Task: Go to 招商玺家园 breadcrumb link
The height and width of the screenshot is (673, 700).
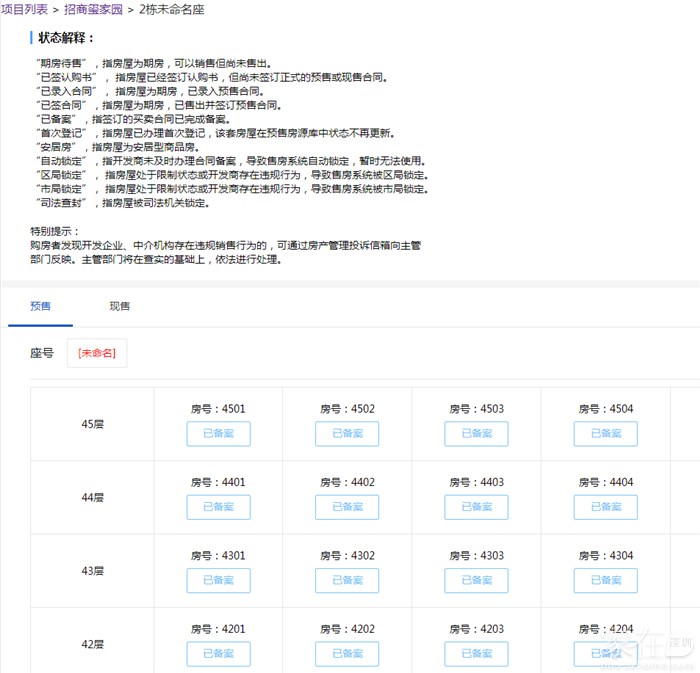Action: [x=92, y=9]
